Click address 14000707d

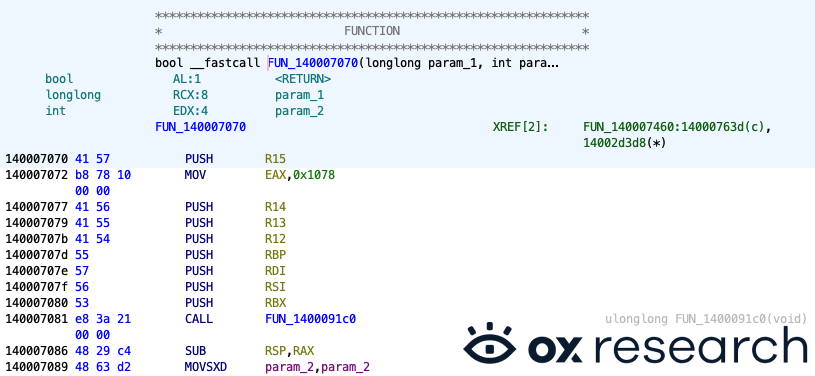point(37,255)
